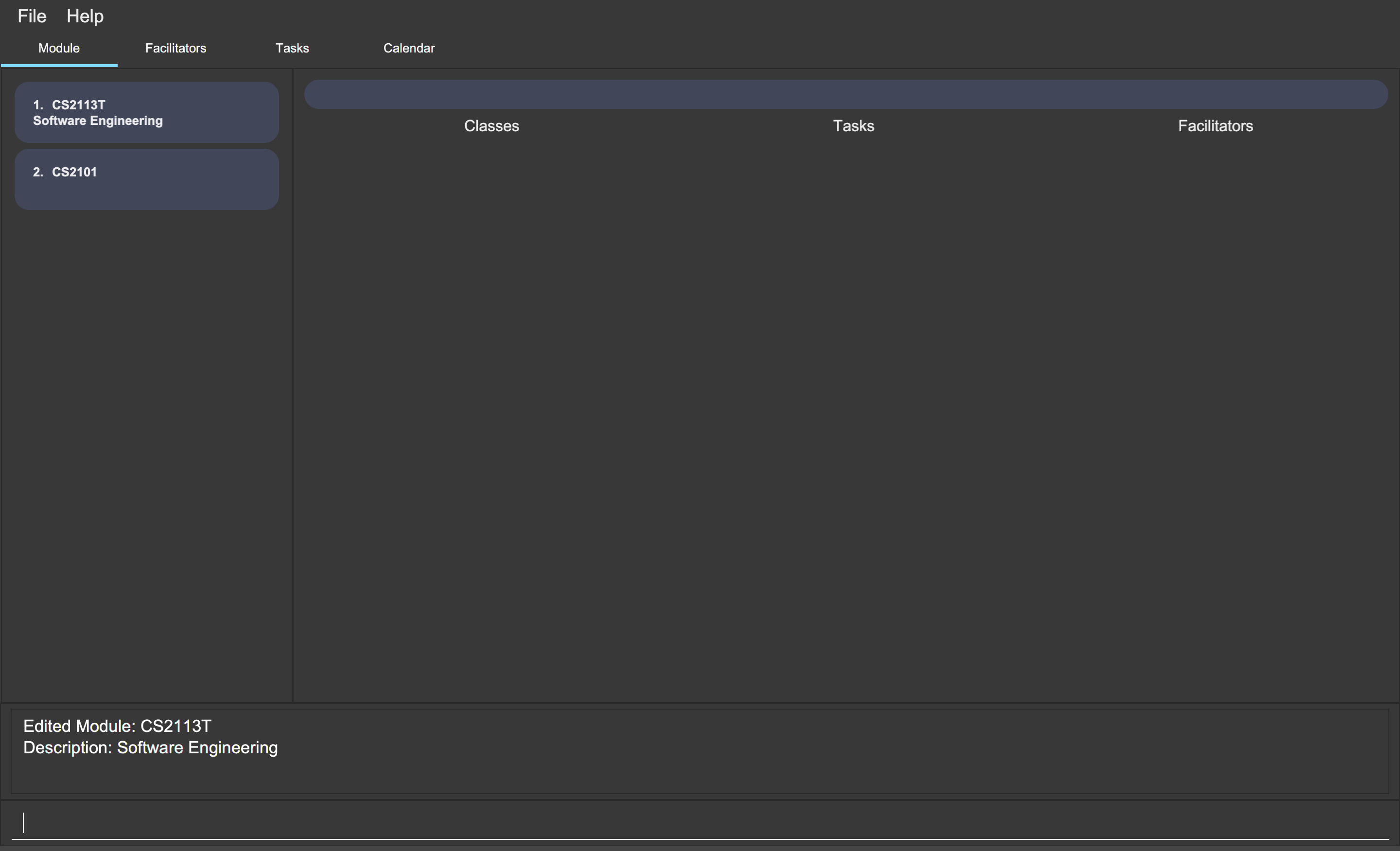Select the CS2113T Software Engineering module card

pos(147,112)
